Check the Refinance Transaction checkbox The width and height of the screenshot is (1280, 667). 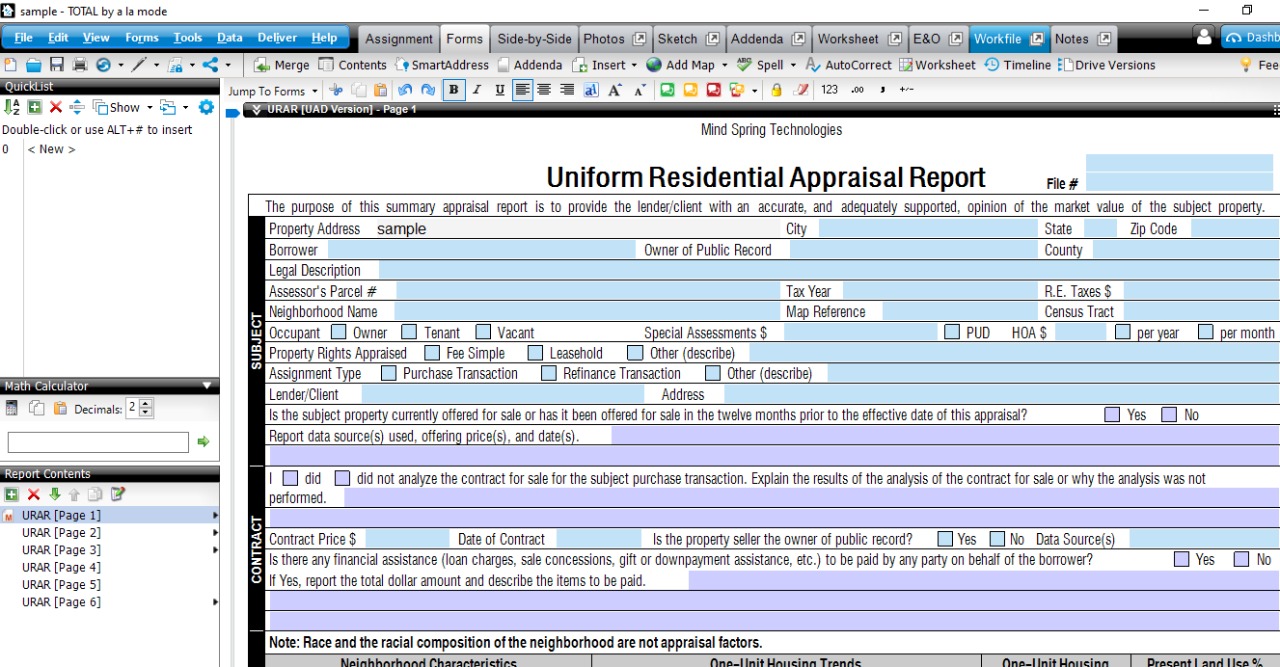548,373
